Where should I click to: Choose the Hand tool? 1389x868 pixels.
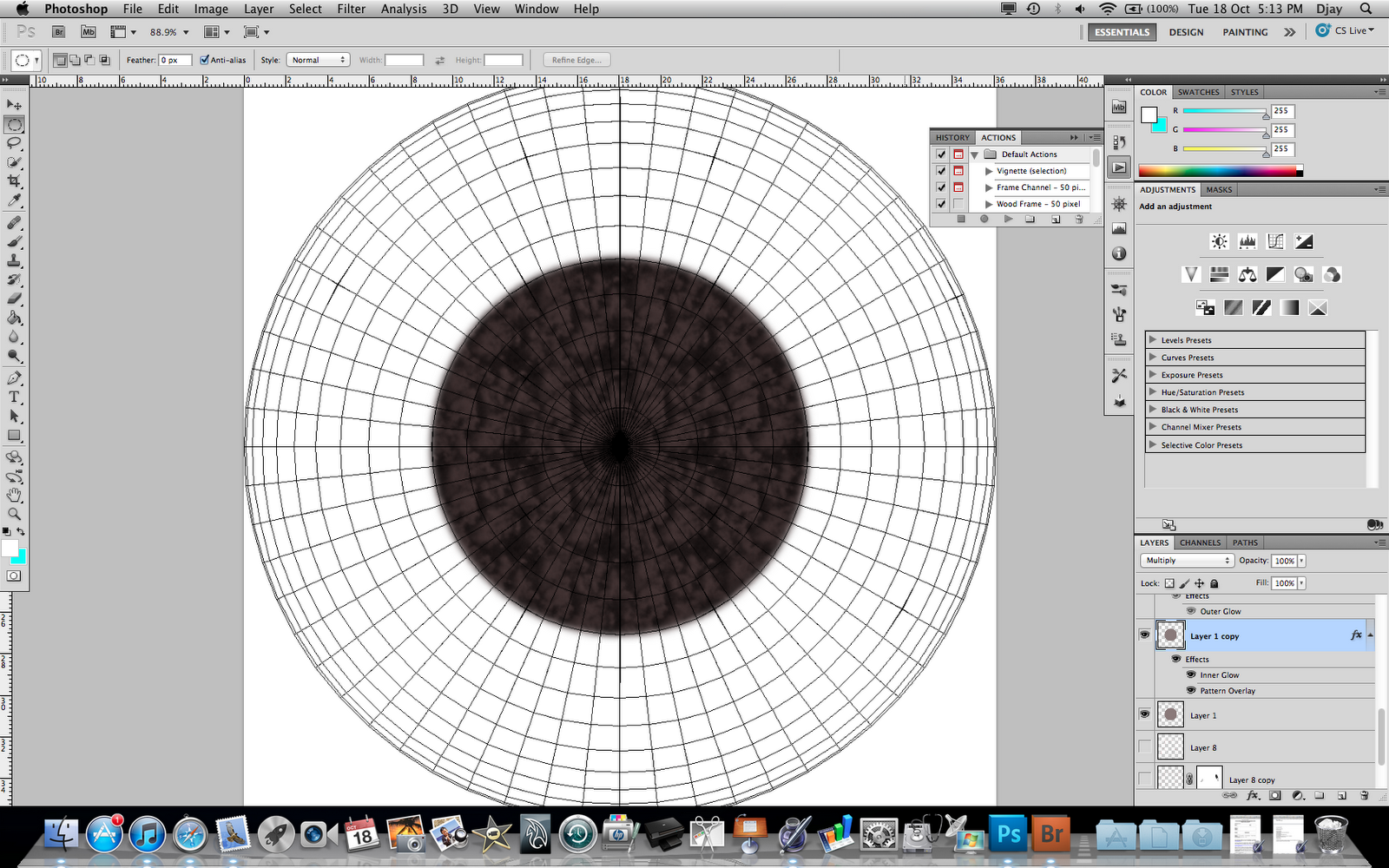click(14, 495)
